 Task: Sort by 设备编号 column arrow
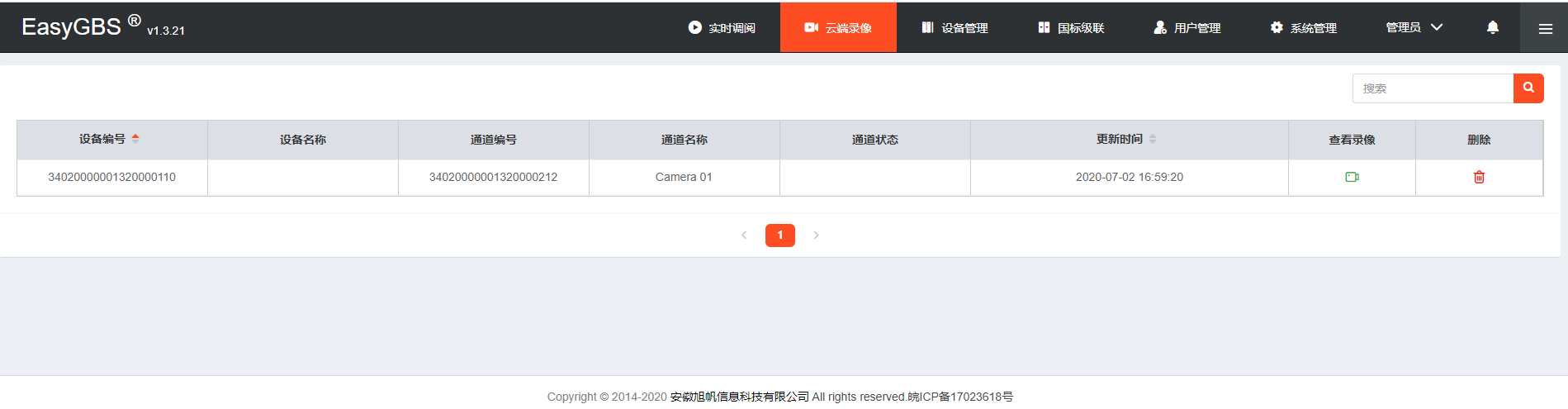coord(135,139)
